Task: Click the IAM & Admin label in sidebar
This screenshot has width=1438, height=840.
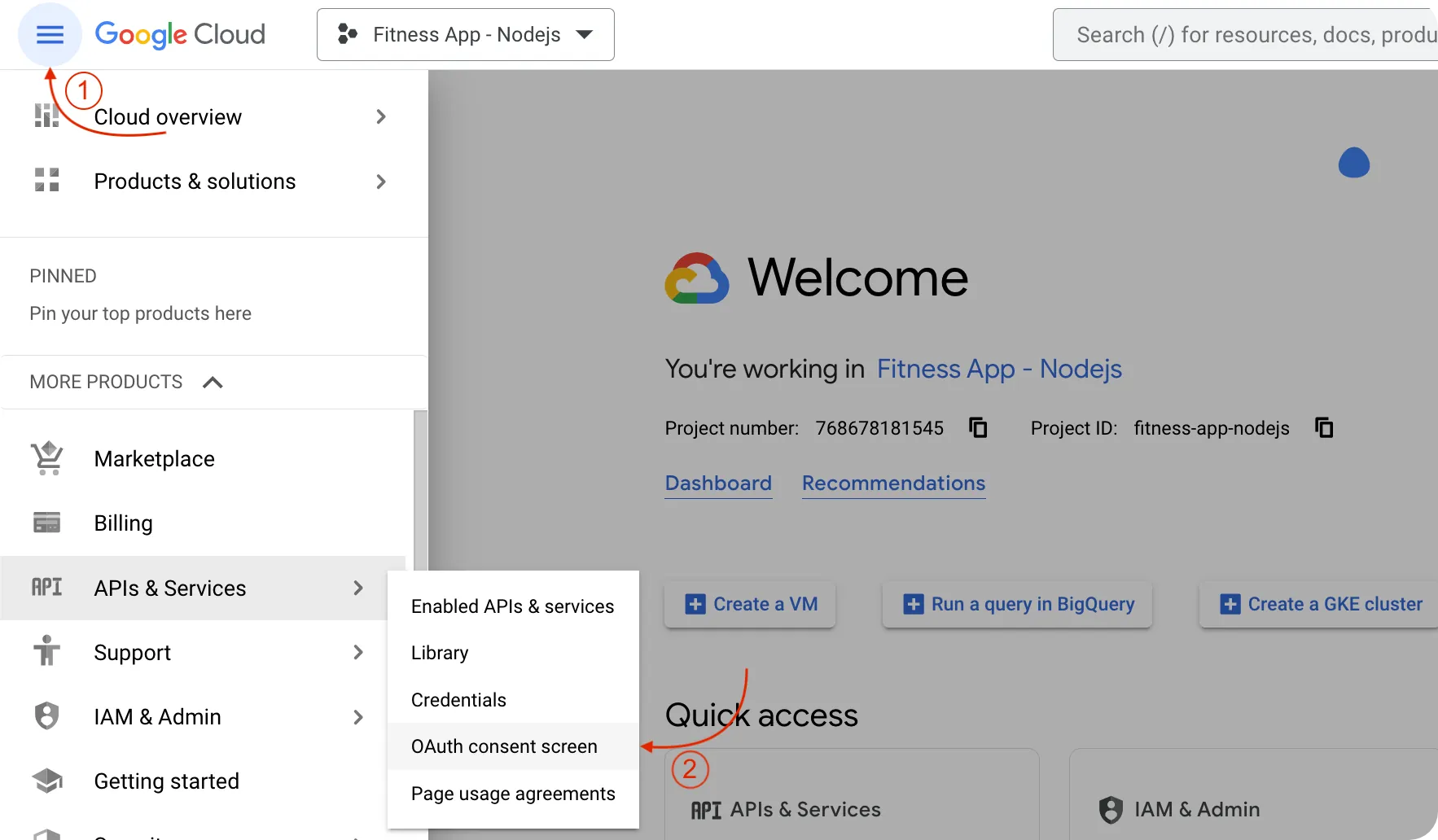Action: pyautogui.click(x=157, y=717)
